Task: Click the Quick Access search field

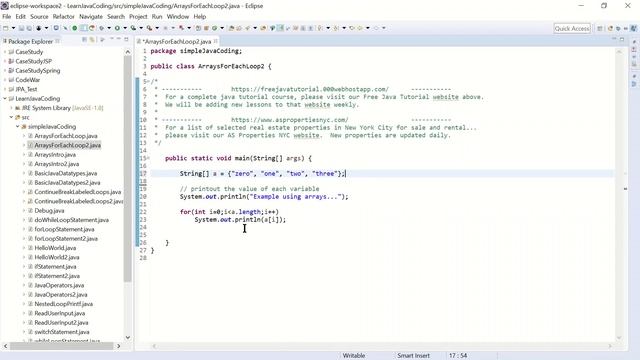Action: pyautogui.click(x=572, y=29)
